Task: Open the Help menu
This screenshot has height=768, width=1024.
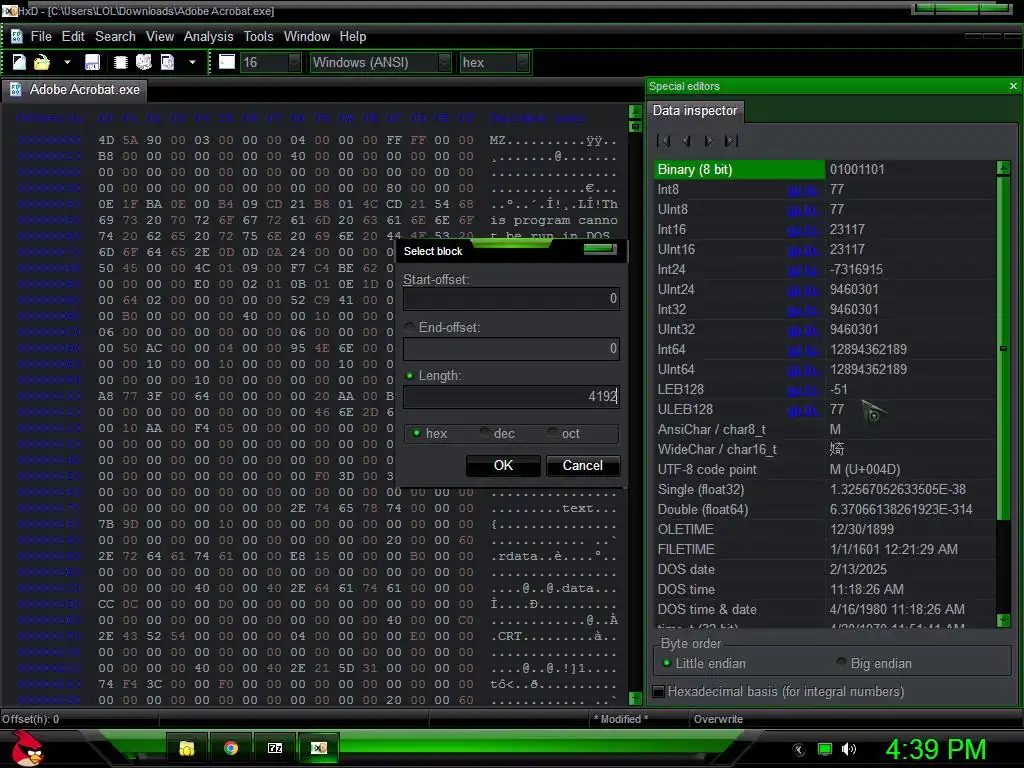Action: pos(353,37)
